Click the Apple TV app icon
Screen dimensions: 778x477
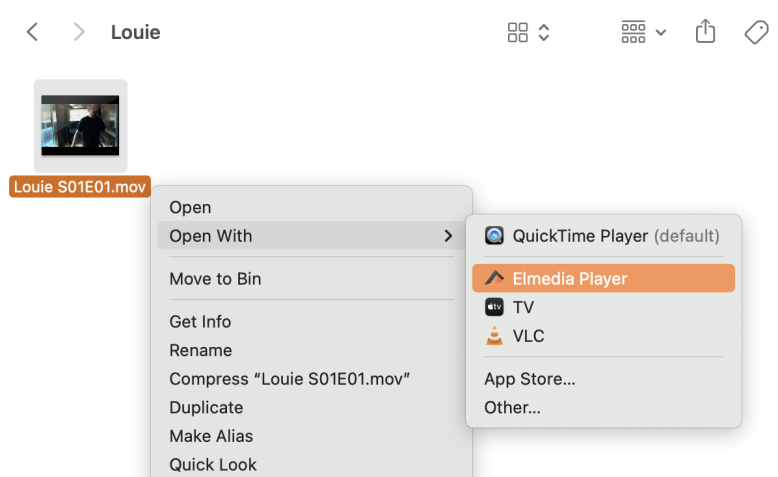pyautogui.click(x=494, y=307)
